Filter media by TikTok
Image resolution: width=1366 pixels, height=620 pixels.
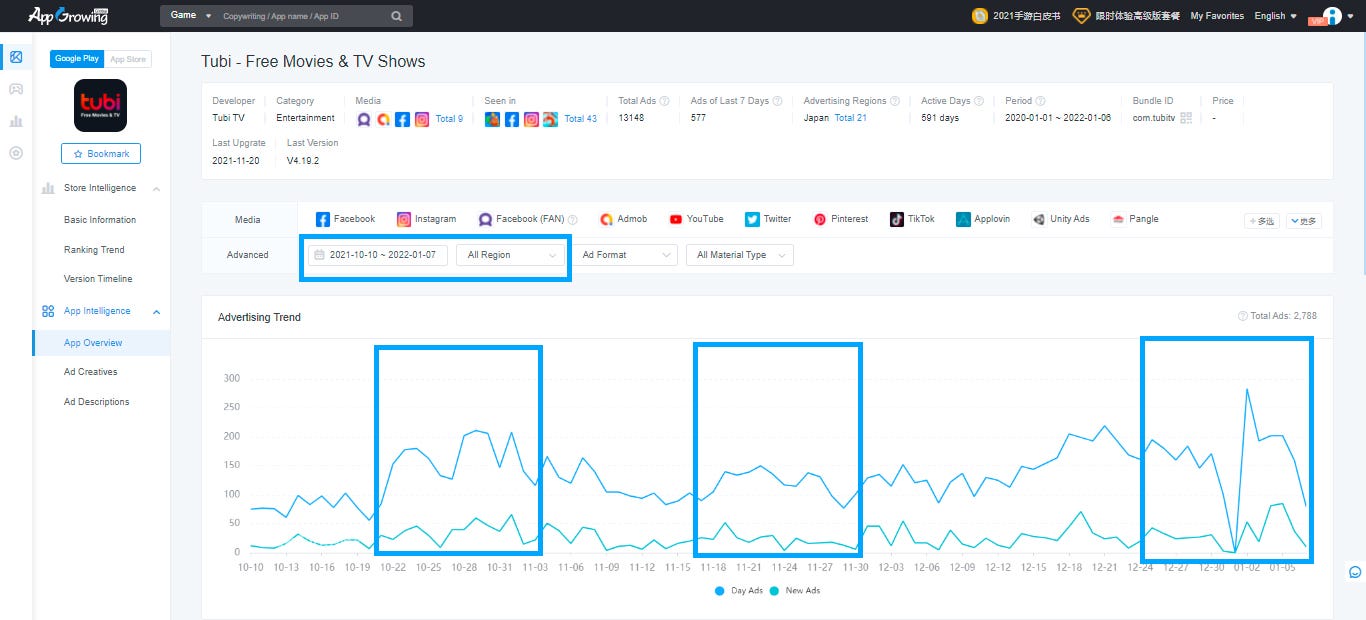(x=912, y=219)
